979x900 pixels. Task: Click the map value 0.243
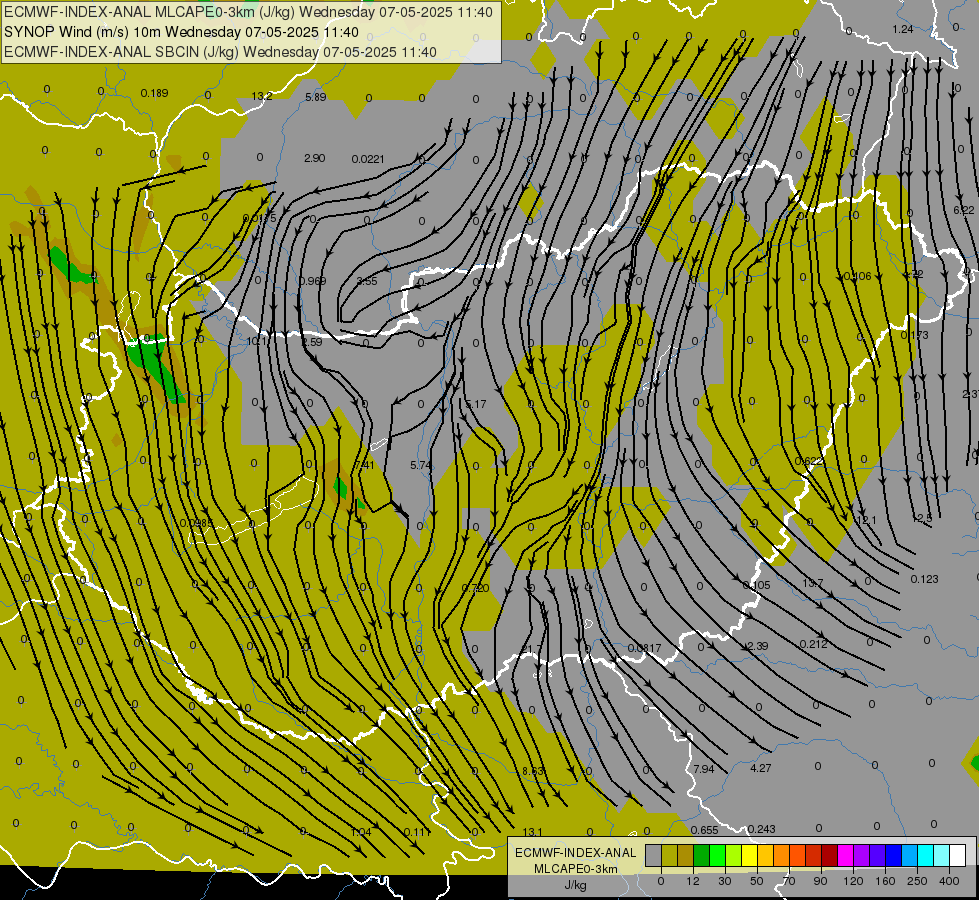pyautogui.click(x=762, y=829)
